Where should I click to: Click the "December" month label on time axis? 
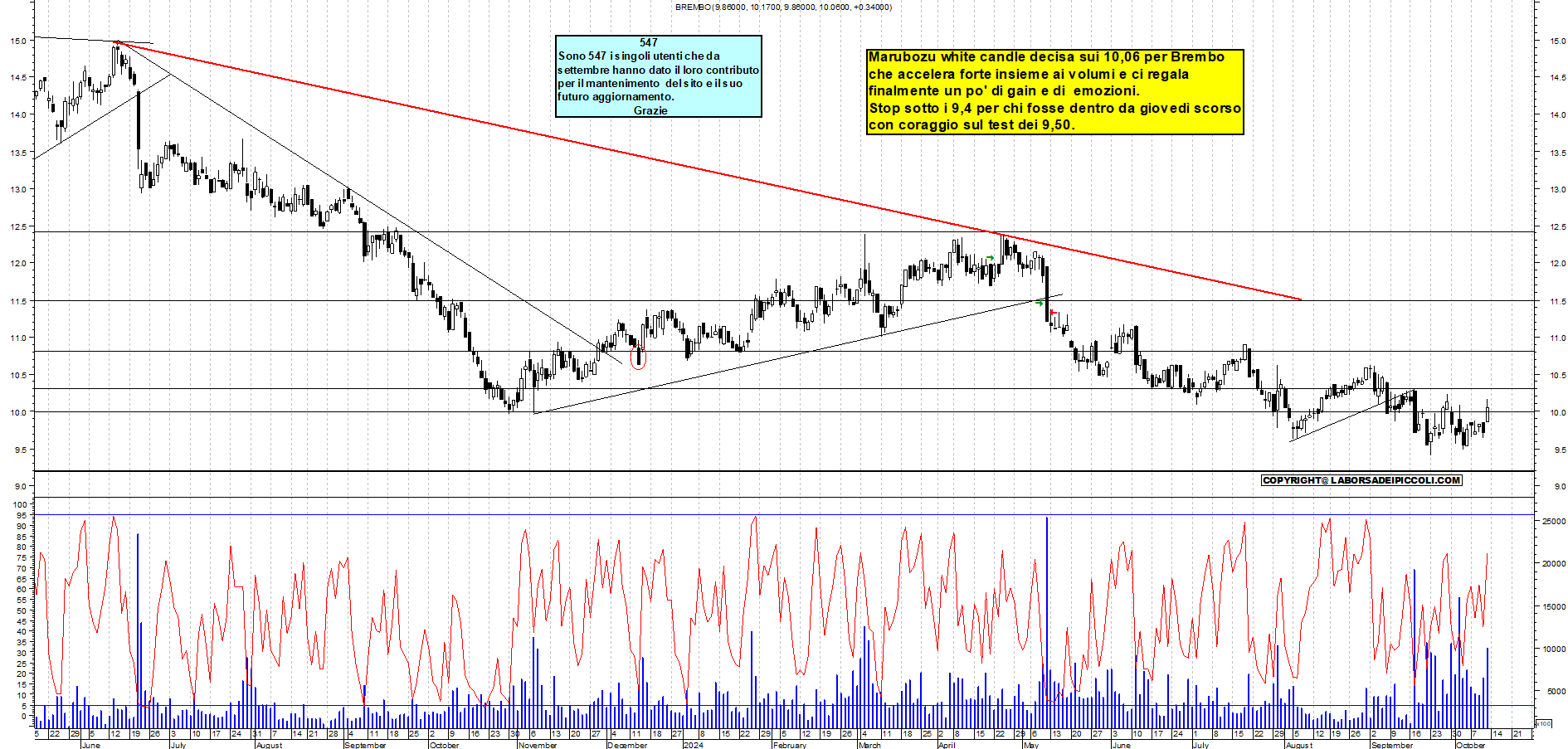[627, 745]
